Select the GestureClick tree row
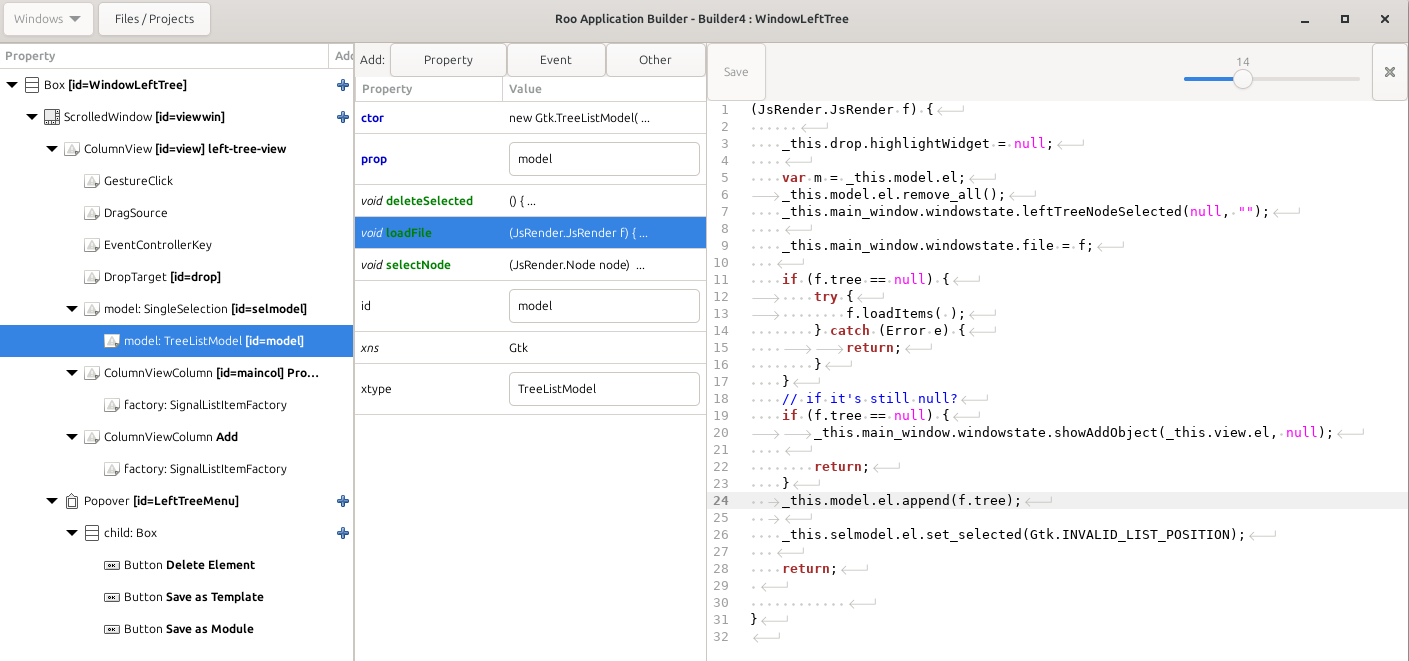Image resolution: width=1409 pixels, height=661 pixels. tap(176, 181)
